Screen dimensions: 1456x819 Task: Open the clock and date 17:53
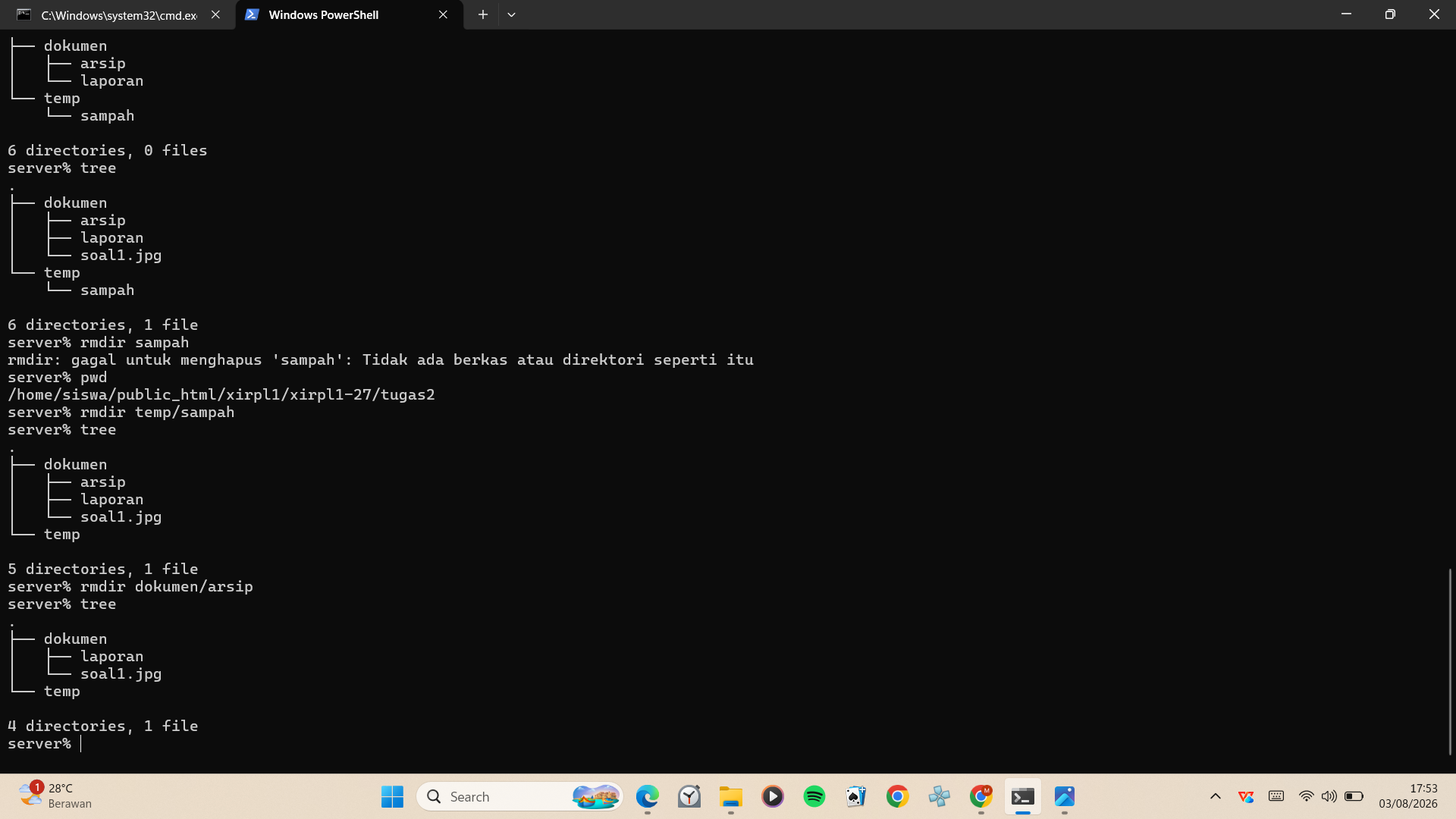coord(1408,796)
